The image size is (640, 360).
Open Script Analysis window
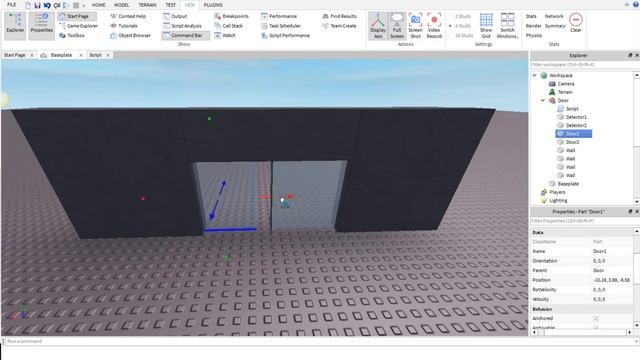[182, 26]
